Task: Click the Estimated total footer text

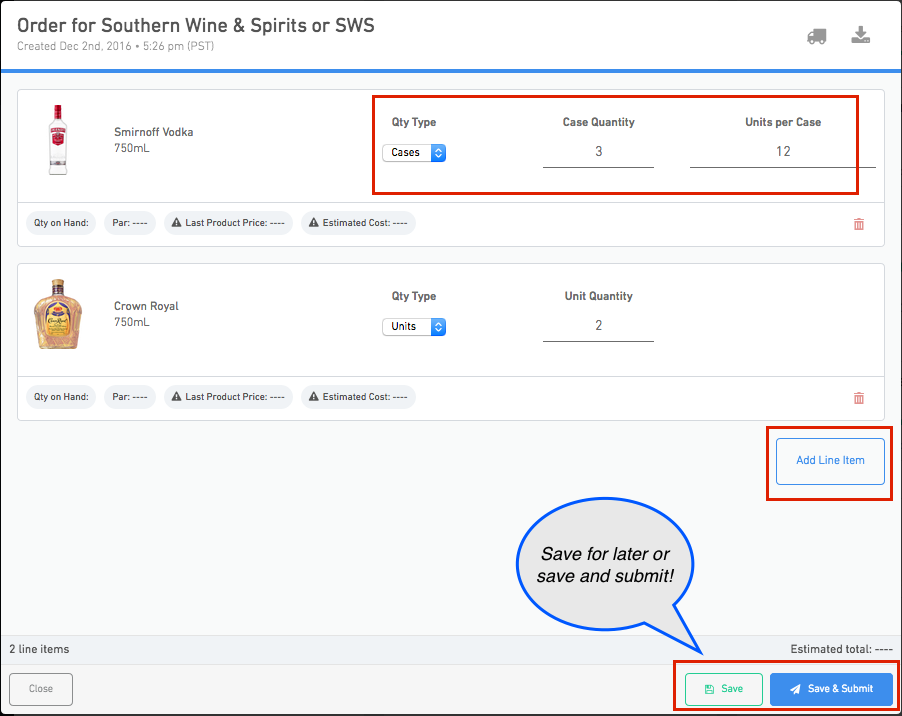Action: [x=841, y=649]
